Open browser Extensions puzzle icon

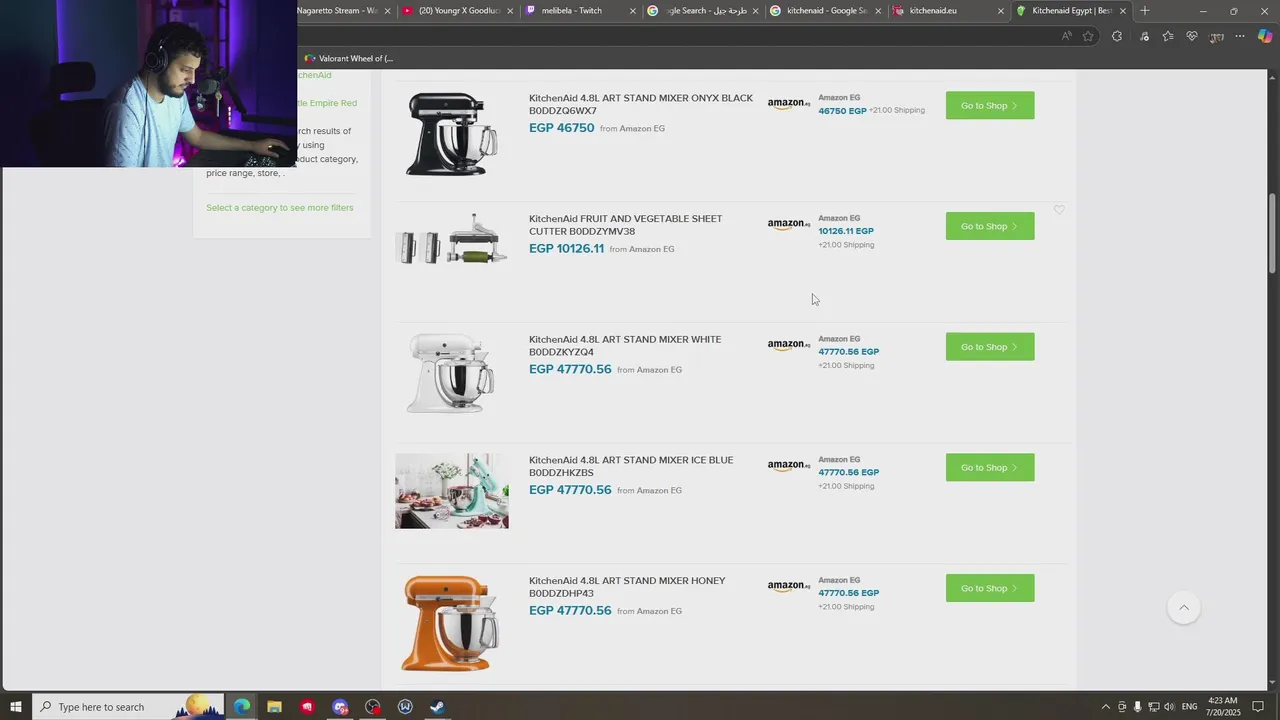click(x=1117, y=36)
